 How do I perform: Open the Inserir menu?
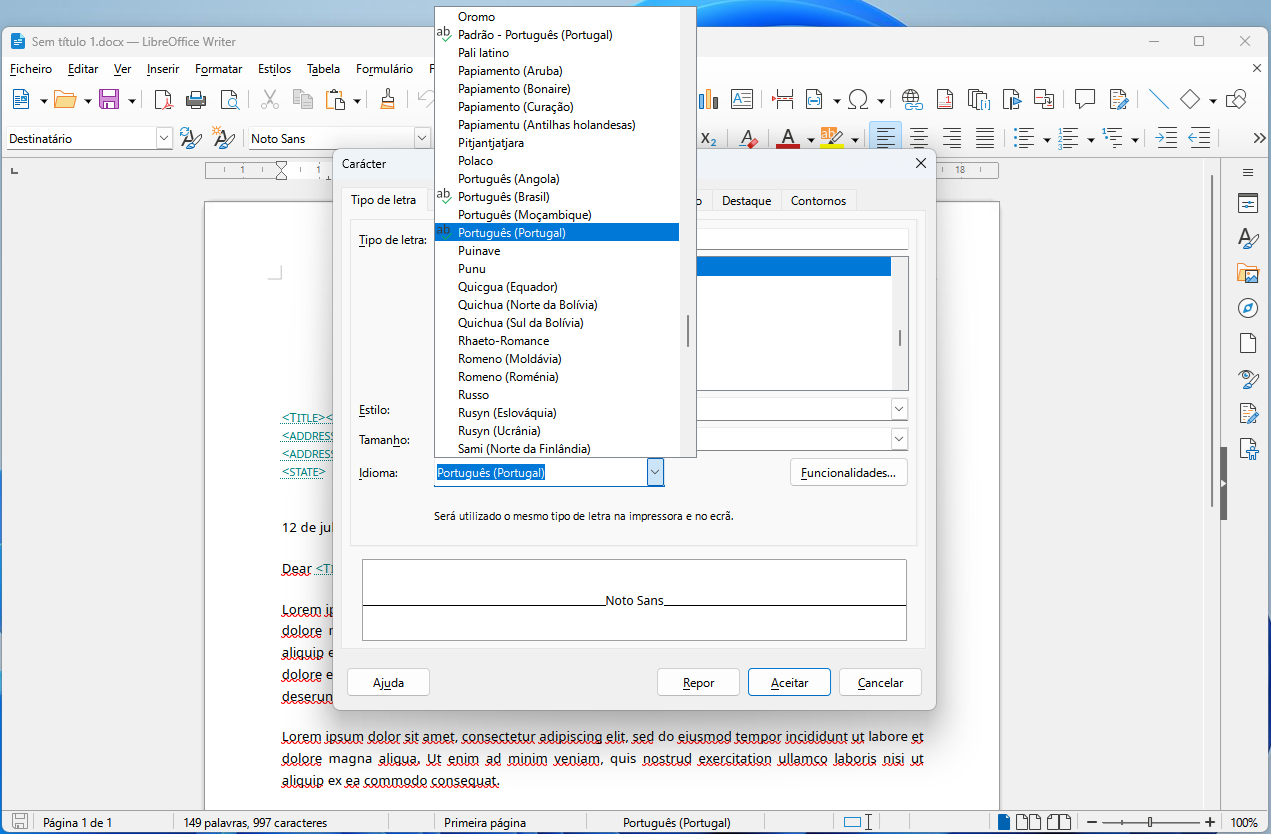tap(163, 69)
